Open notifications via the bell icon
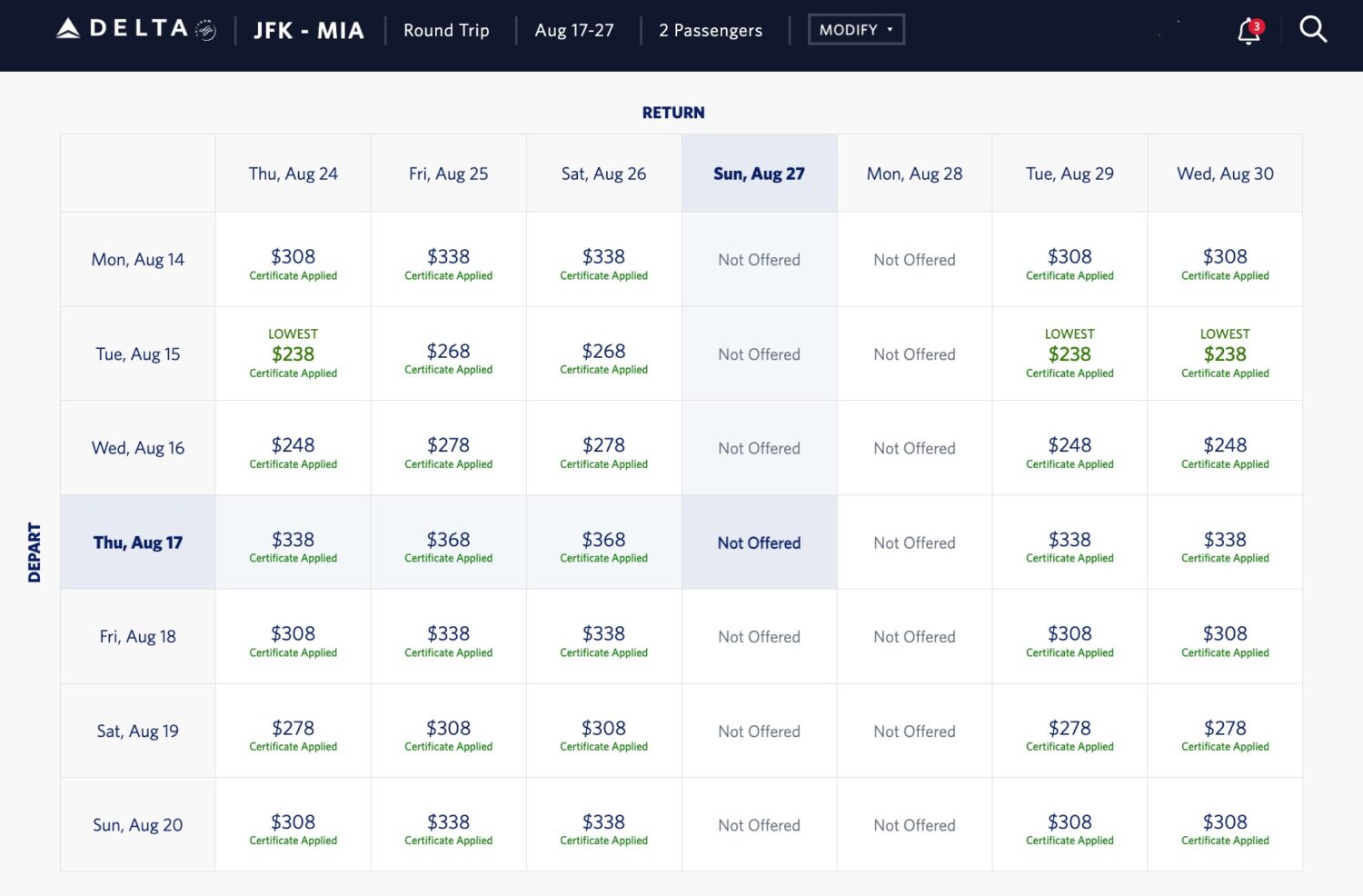1363x896 pixels. tap(1247, 30)
